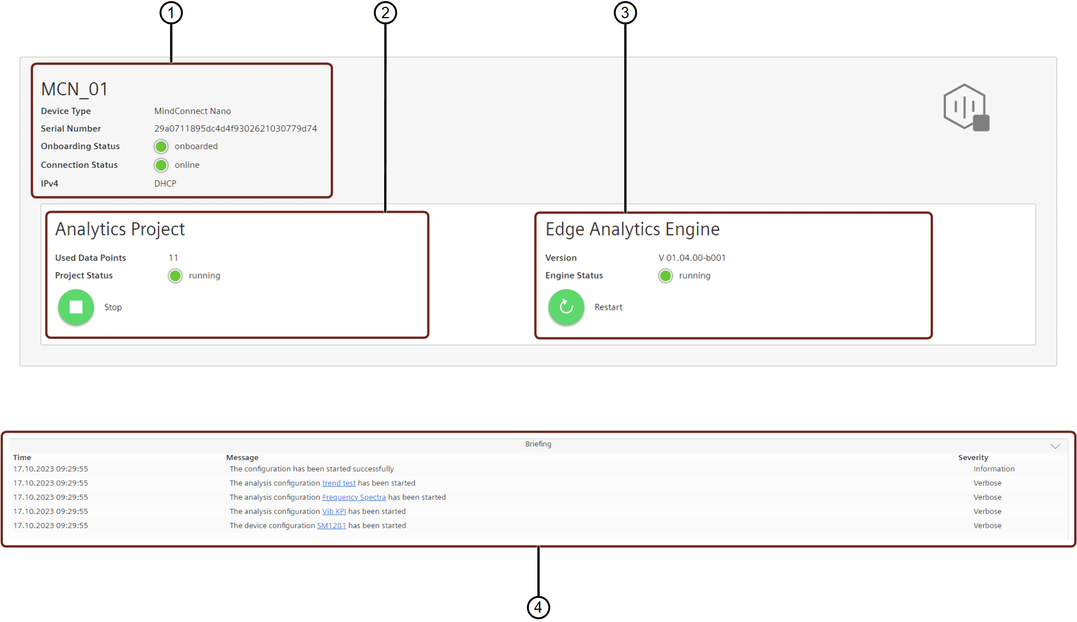Click the version value 'V 01.04.00-b001'
Image resolution: width=1077 pixels, height=622 pixels.
point(692,257)
